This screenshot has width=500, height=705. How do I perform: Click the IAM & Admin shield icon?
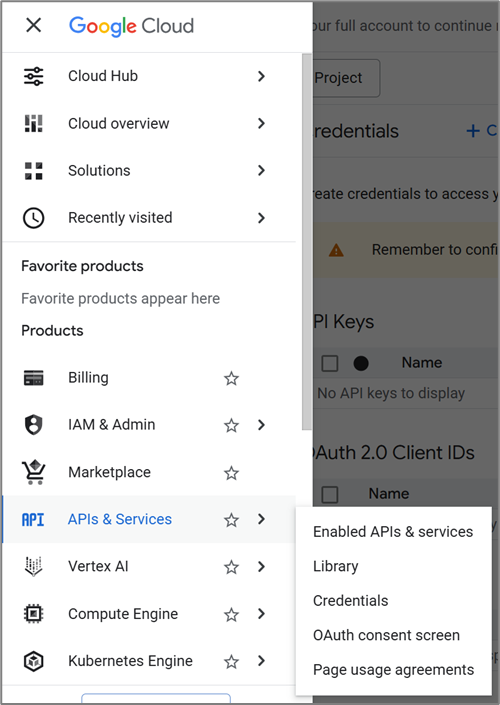[34, 425]
